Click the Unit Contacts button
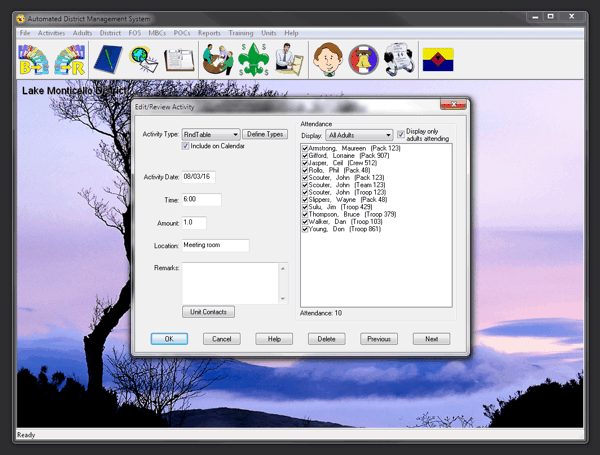Viewport: 600px width, 455px height. pos(208,312)
